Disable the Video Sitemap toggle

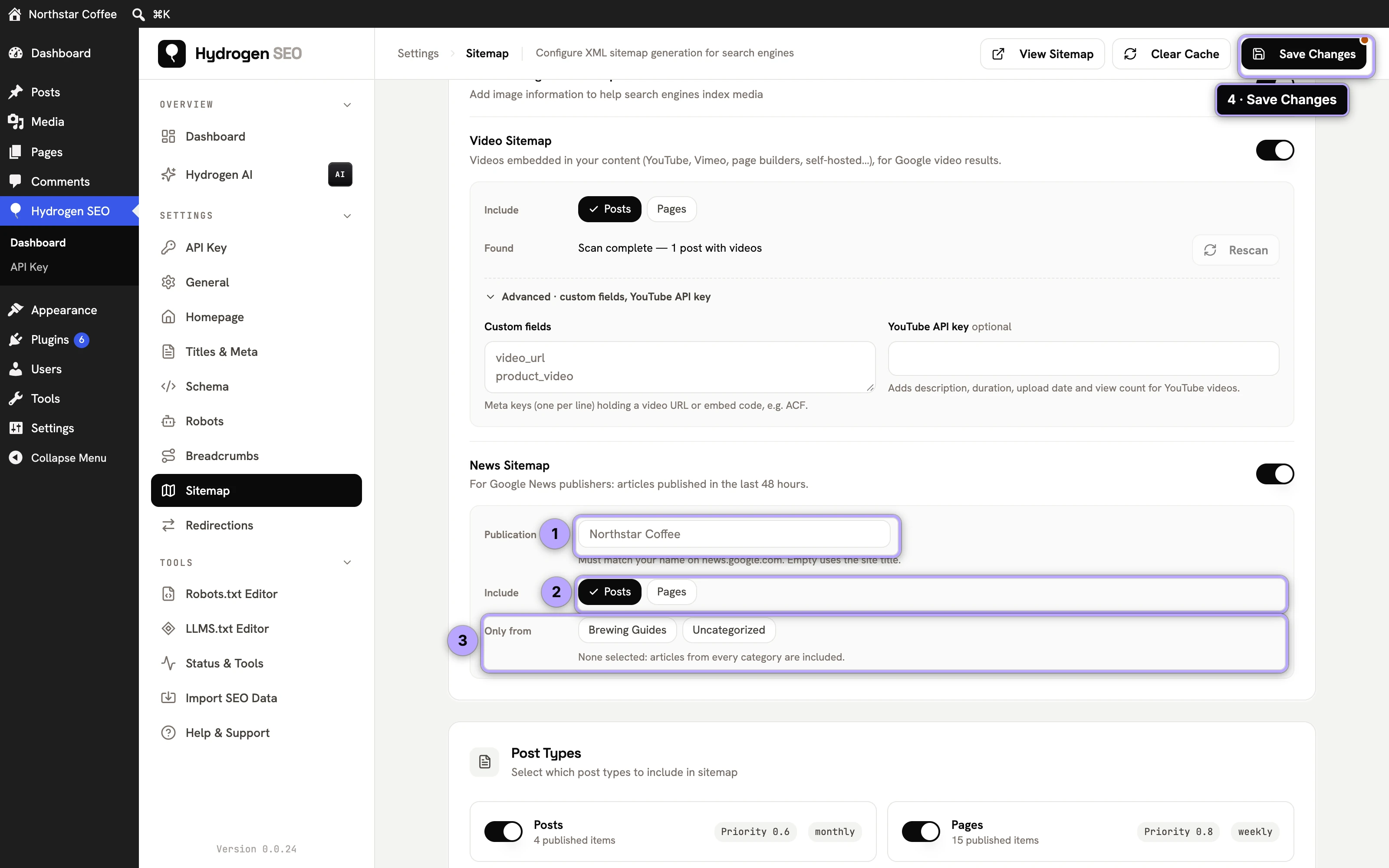pos(1275,151)
